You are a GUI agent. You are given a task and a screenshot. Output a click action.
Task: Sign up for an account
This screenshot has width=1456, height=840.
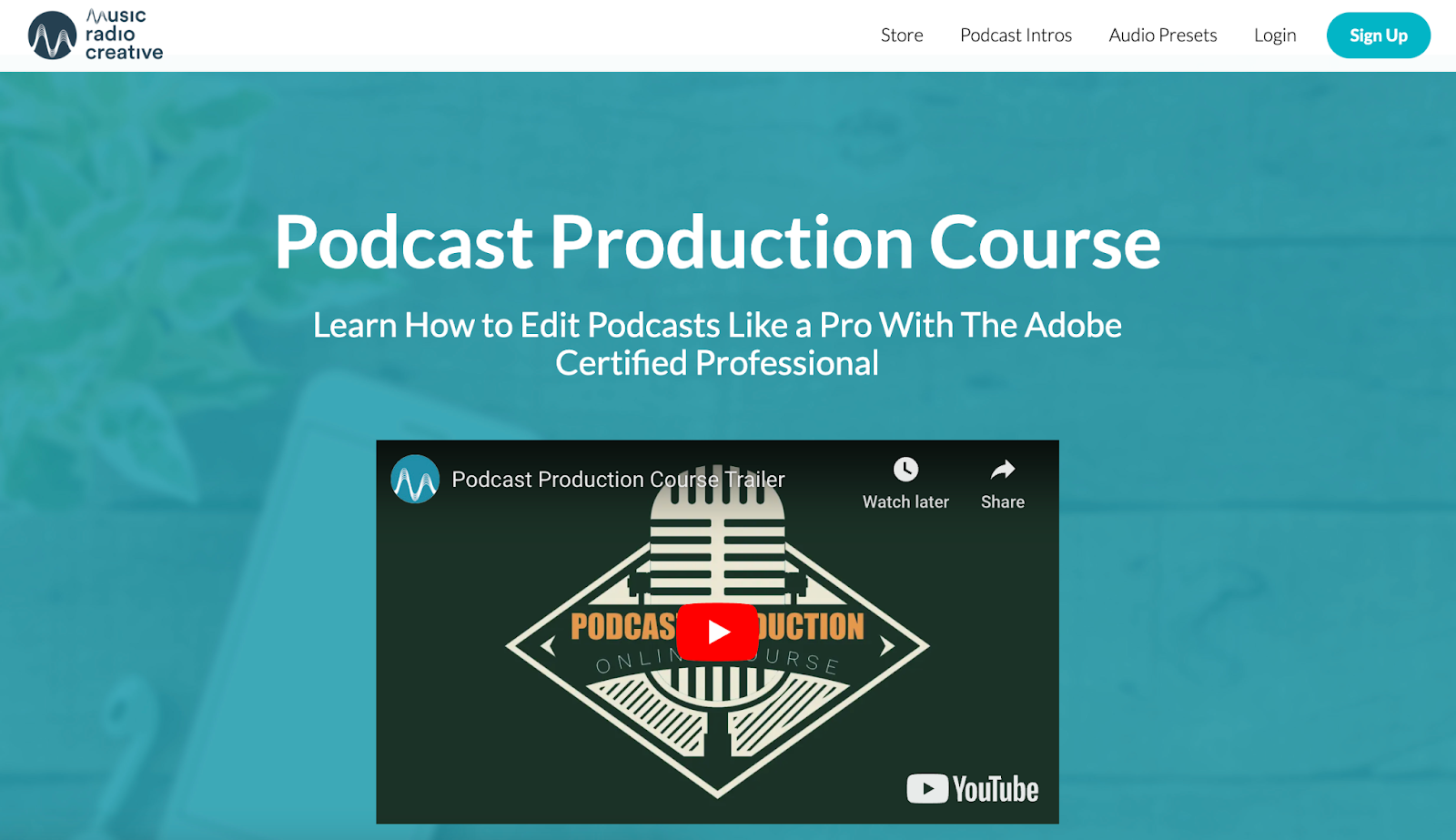tap(1378, 35)
